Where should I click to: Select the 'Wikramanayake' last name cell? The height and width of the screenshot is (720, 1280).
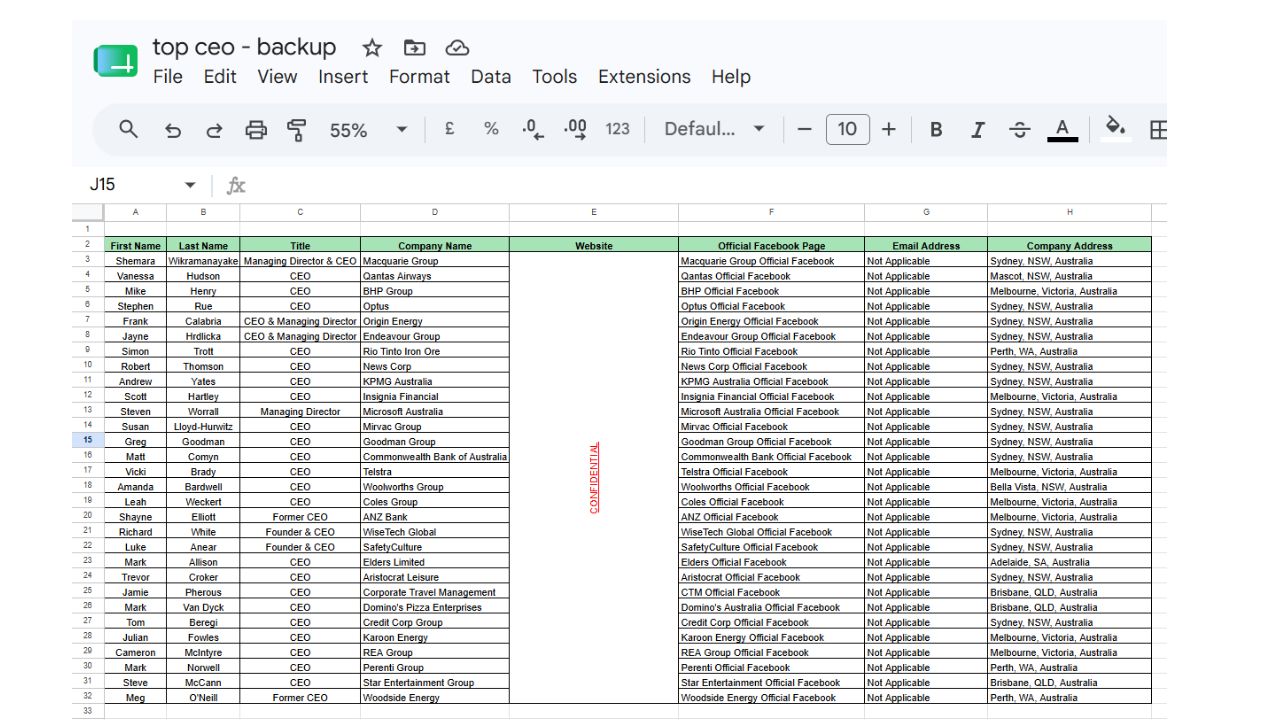click(x=203, y=261)
